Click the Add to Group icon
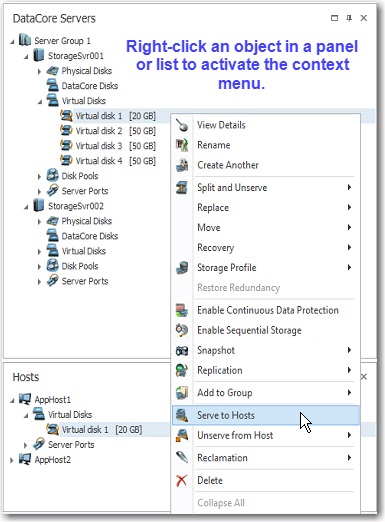 tap(182, 393)
